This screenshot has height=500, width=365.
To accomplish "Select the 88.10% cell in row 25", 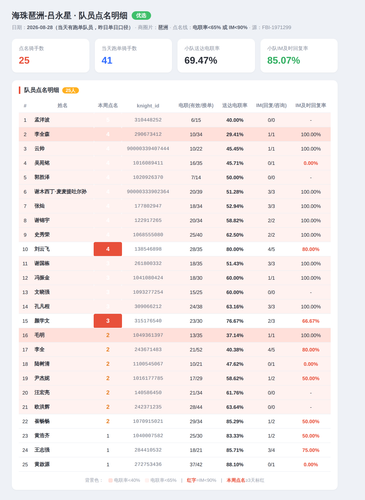I will [x=235, y=464].
